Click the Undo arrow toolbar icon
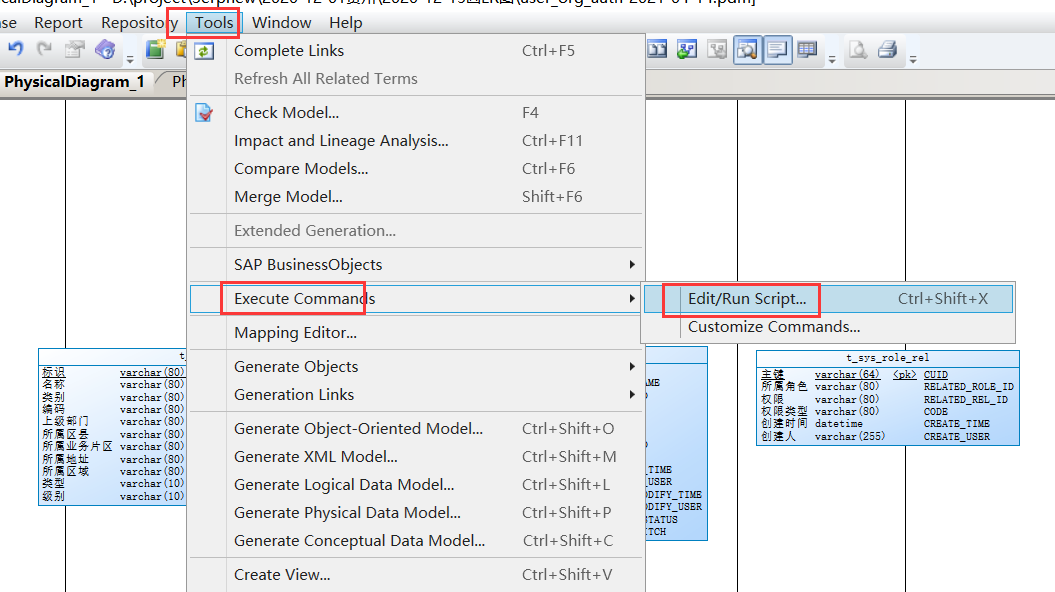This screenshot has height=592, width=1055. pyautogui.click(x=16, y=47)
